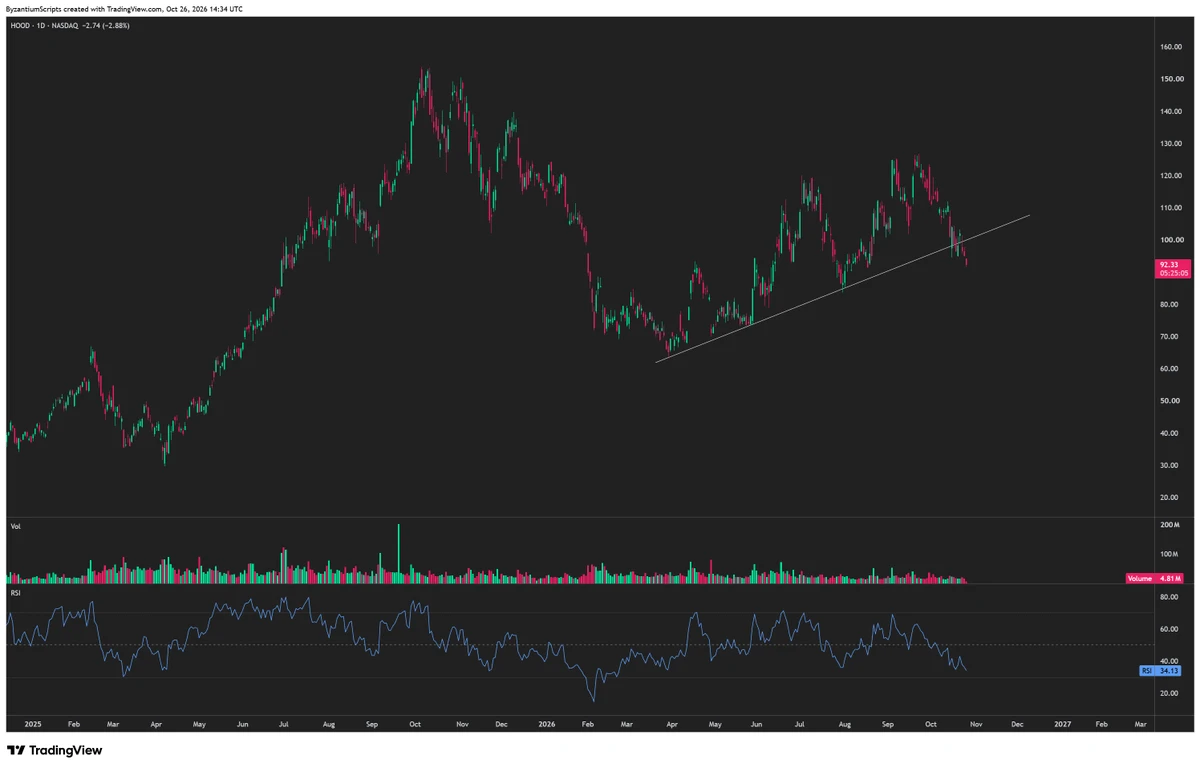Select the Vol indicator label

(14, 525)
